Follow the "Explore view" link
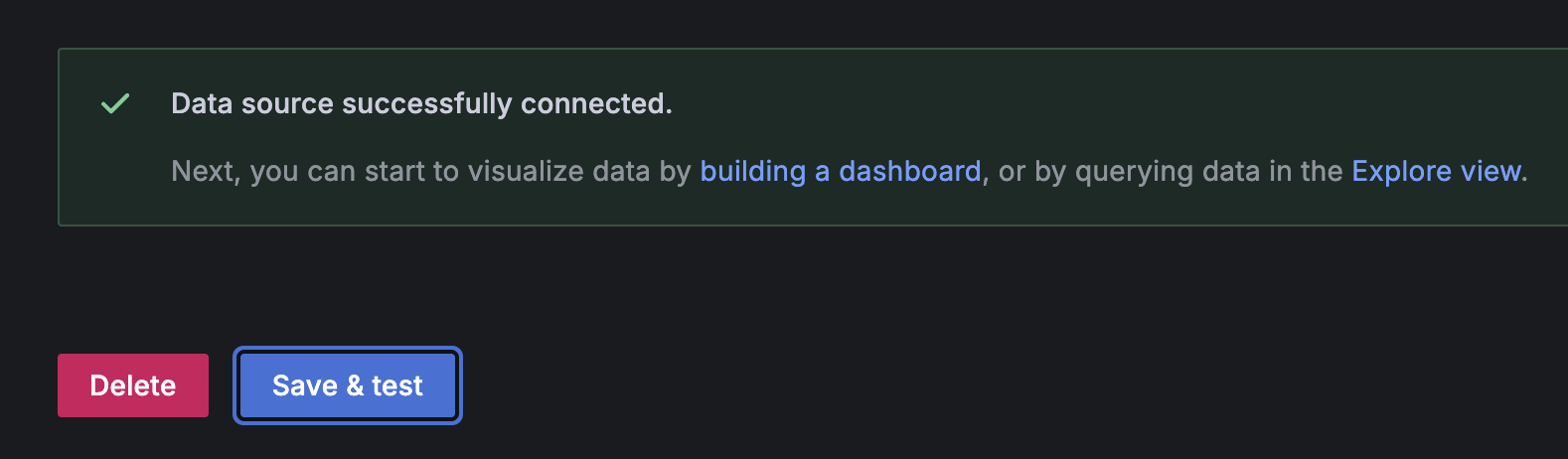The height and width of the screenshot is (459, 1568). tap(1436, 171)
